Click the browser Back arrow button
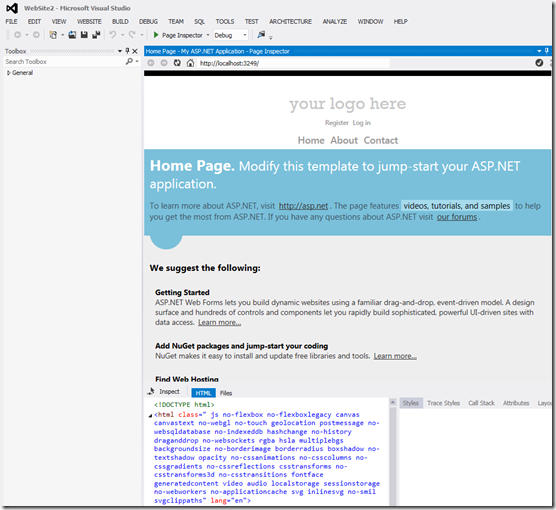 click(x=151, y=63)
